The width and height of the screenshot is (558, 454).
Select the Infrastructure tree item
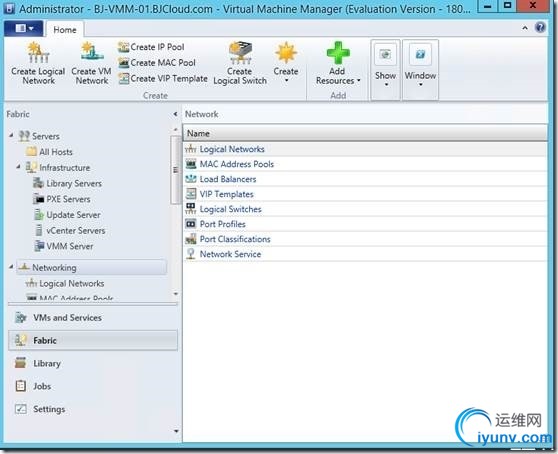click(58, 168)
